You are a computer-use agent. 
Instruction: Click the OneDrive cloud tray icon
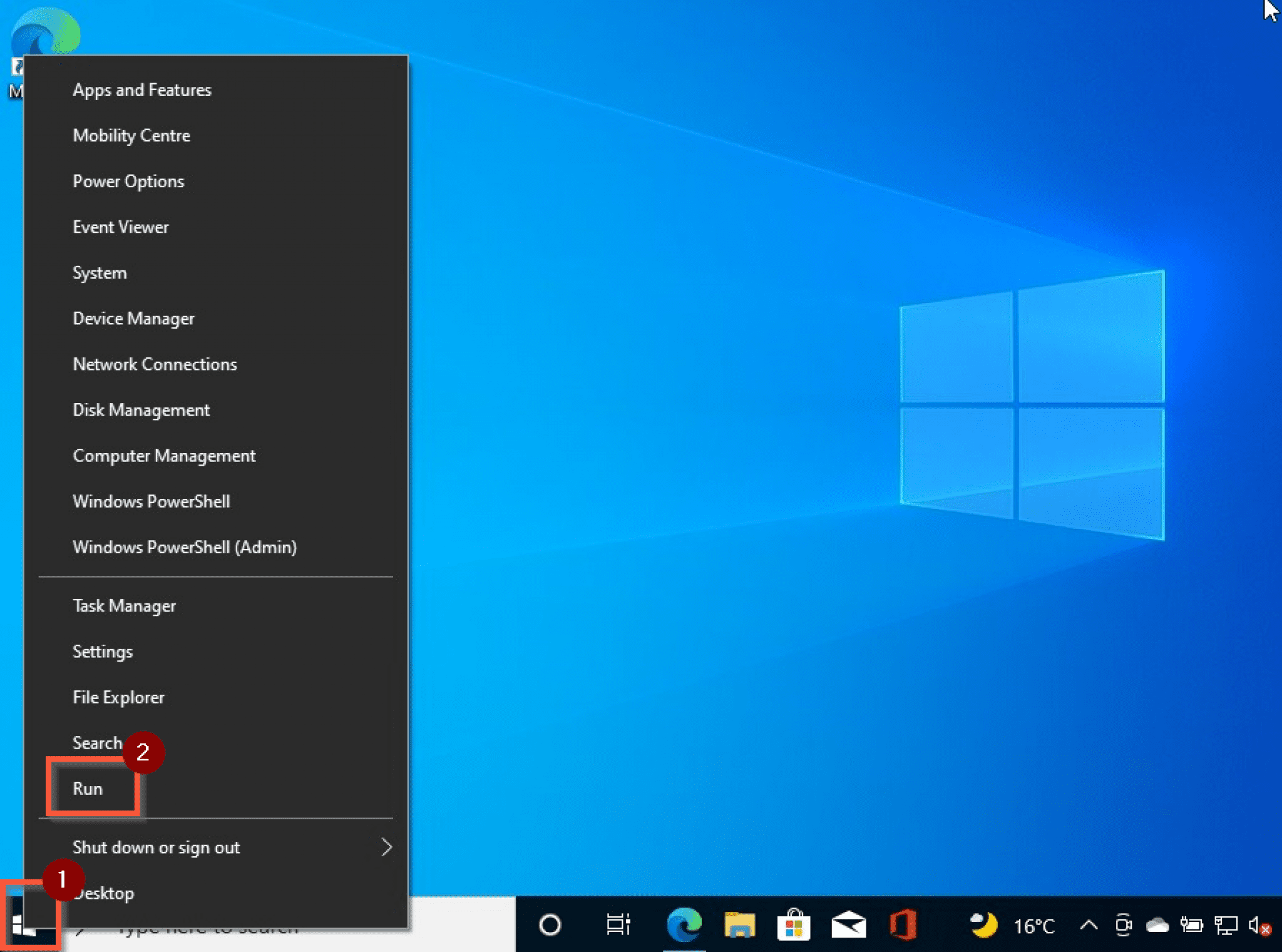click(1157, 925)
